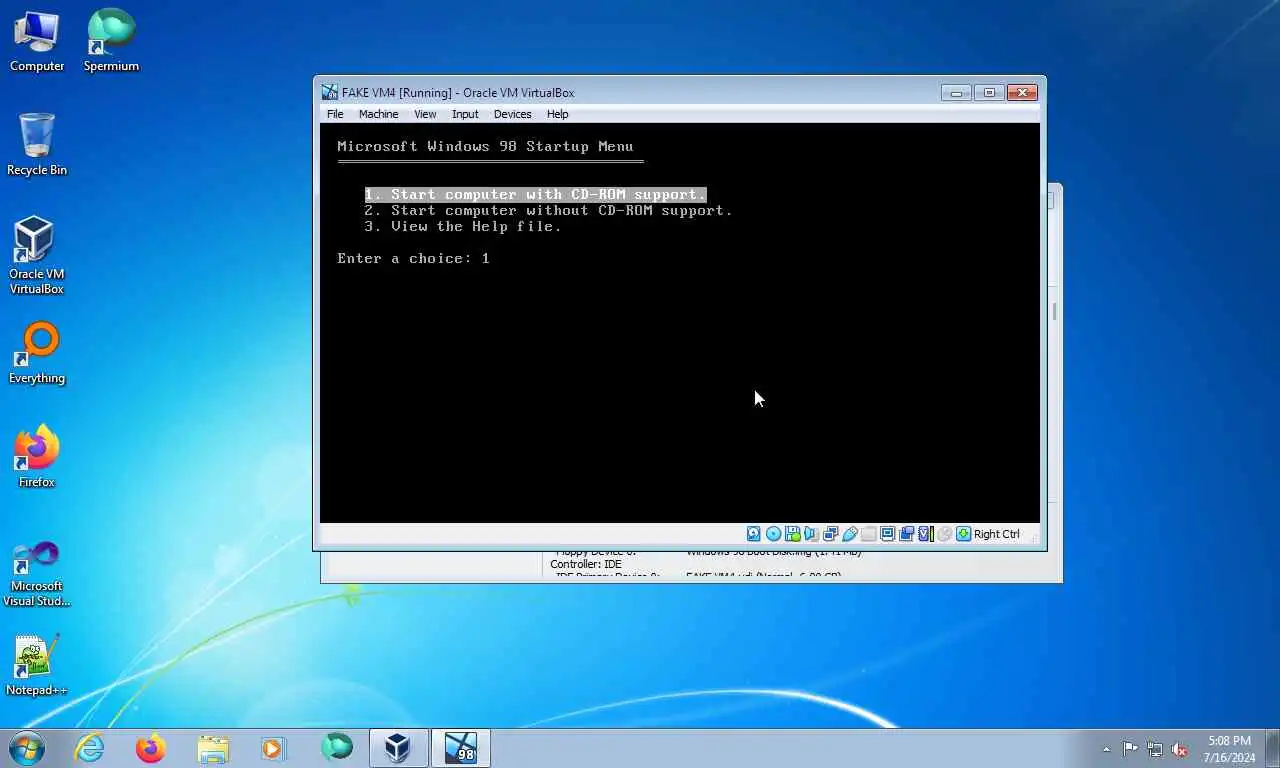This screenshot has height=768, width=1280.
Task: Click 'Microsoft Windows 98 Startup Menu' heading
Action: (x=485, y=146)
